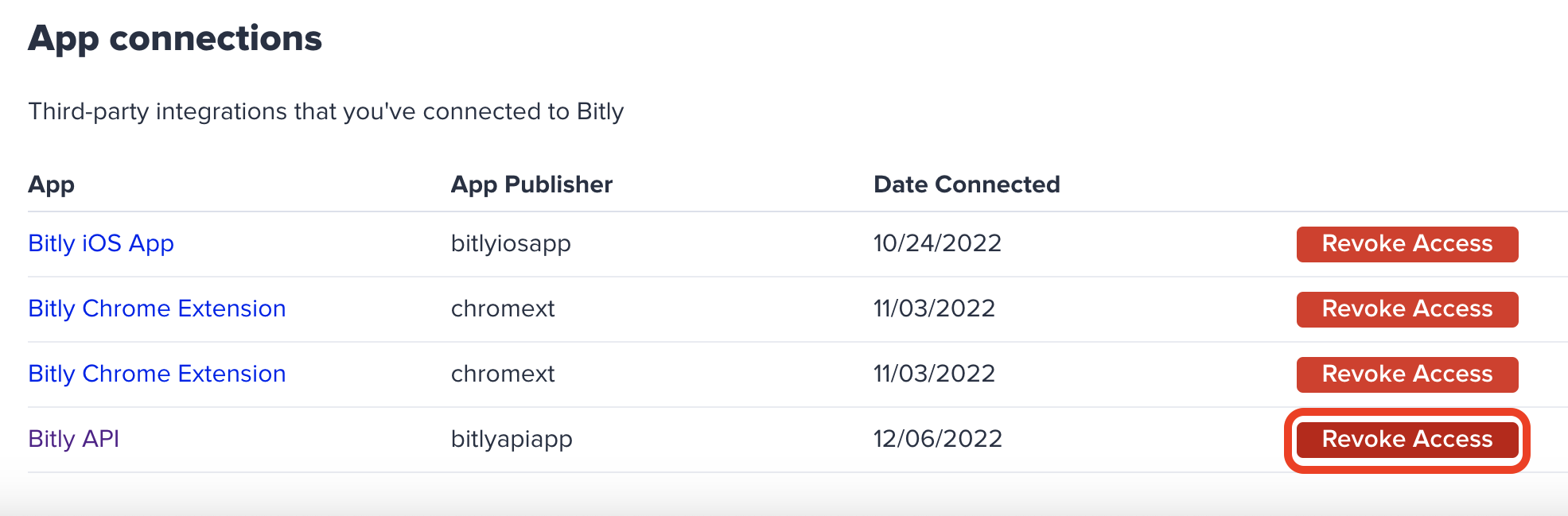Click the App column header
This screenshot has width=1568, height=516.
(x=52, y=184)
